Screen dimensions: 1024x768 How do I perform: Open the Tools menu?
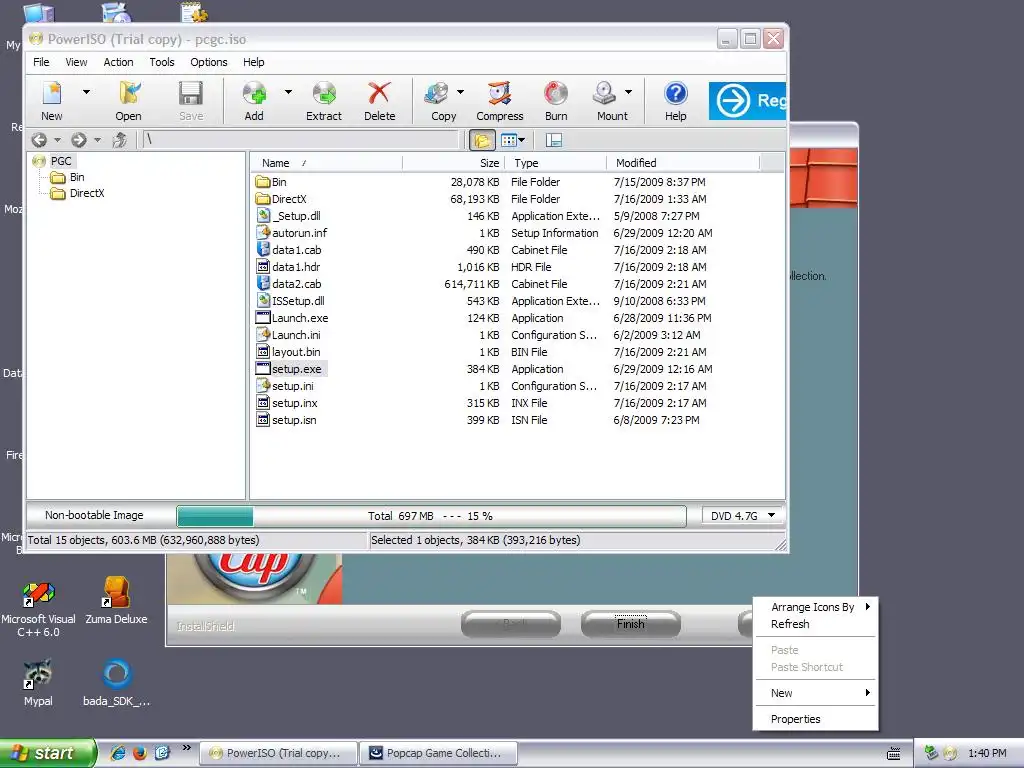coord(161,62)
